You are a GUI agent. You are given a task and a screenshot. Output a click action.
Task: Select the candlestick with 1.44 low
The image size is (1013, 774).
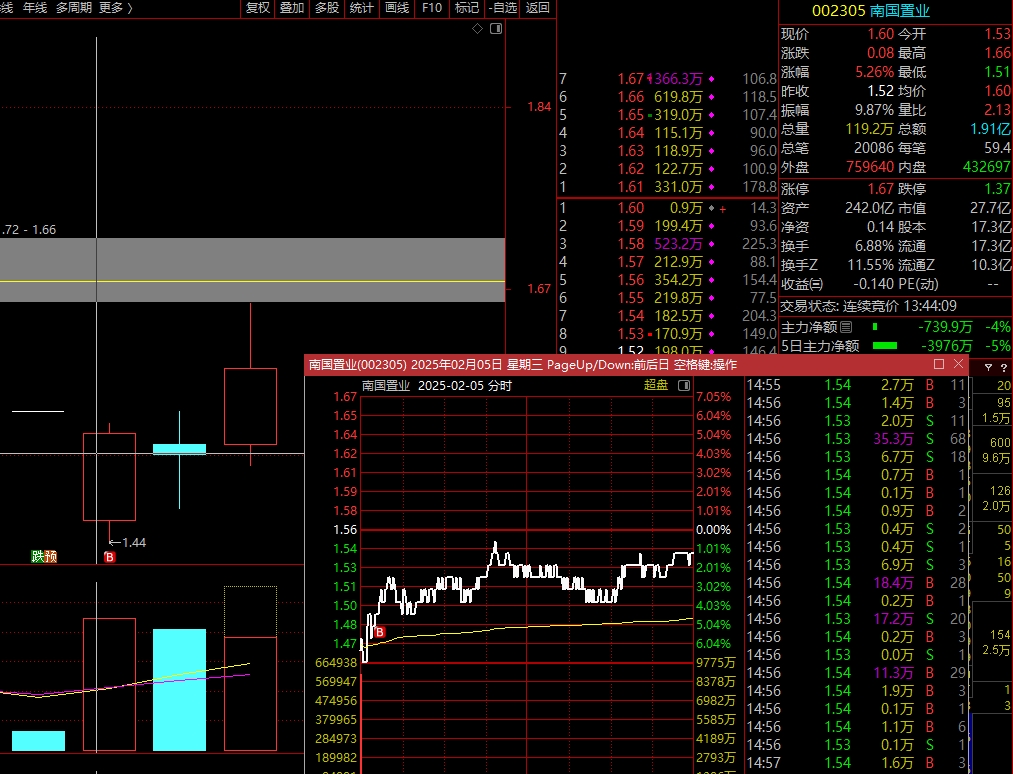109,477
